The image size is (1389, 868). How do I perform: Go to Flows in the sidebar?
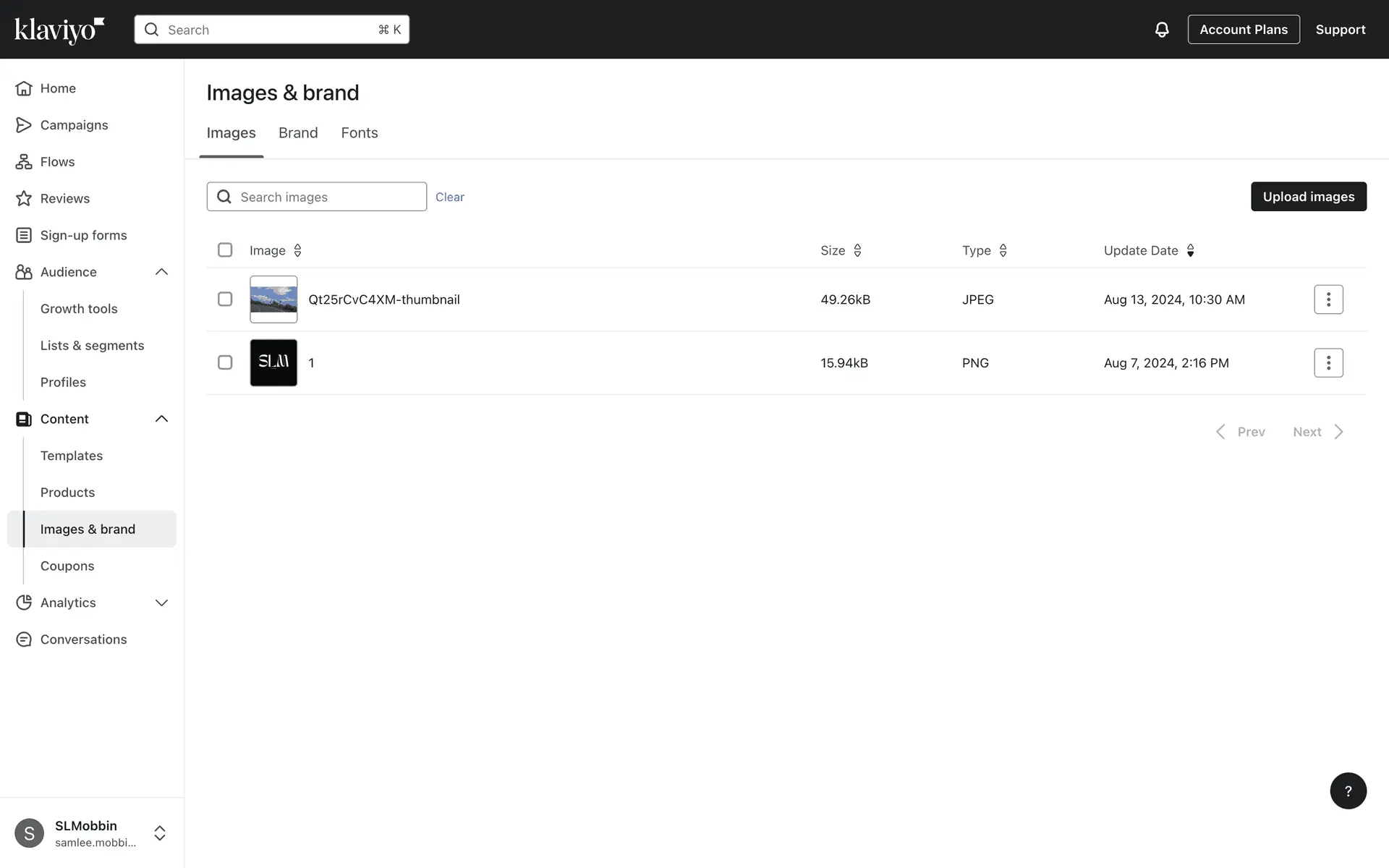(x=57, y=162)
